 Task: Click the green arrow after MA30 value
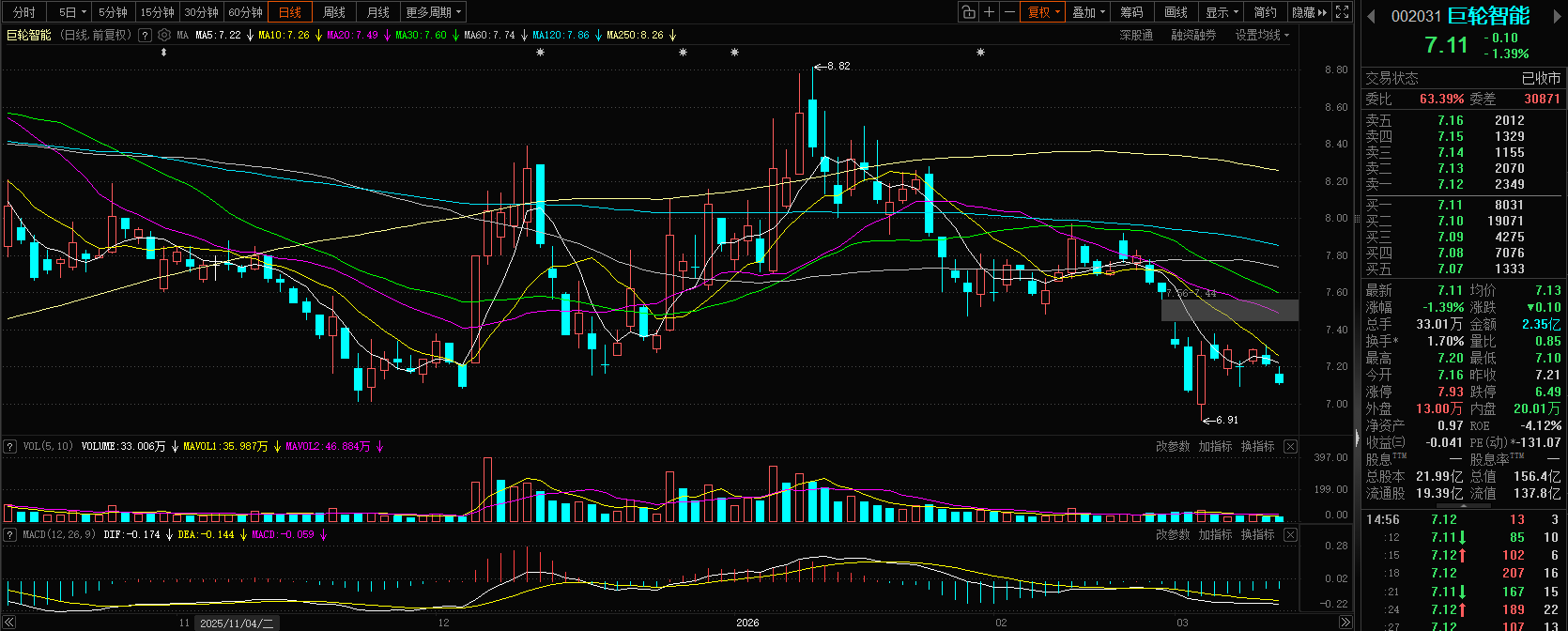coord(455,35)
